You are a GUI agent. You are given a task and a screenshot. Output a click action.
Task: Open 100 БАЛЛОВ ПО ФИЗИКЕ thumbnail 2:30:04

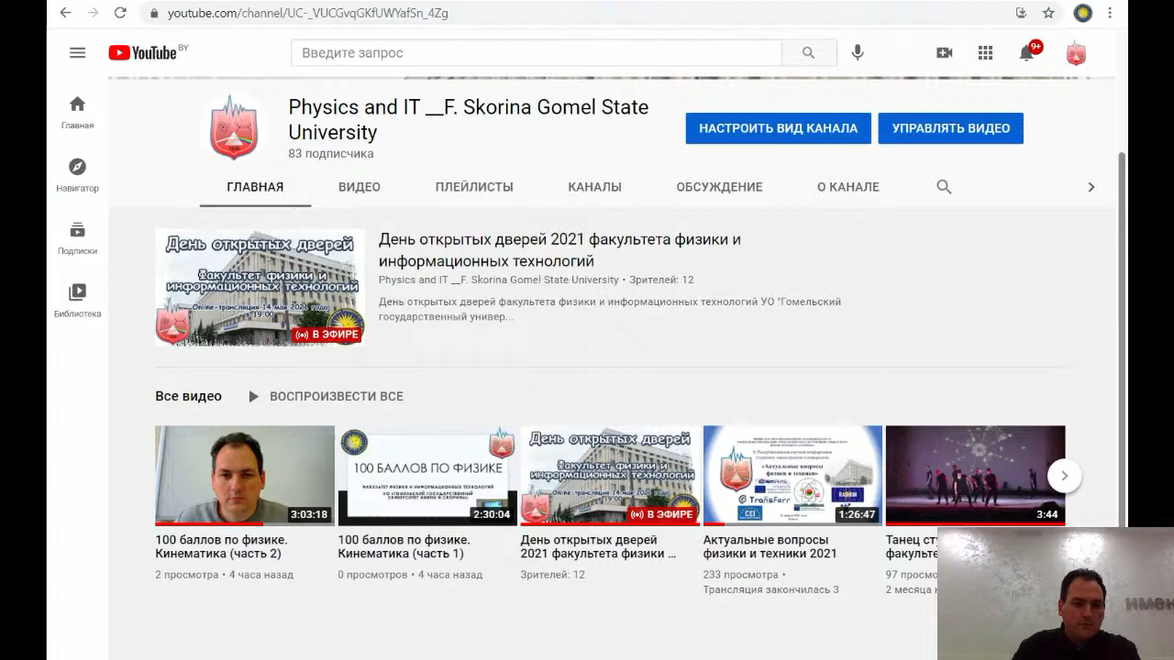point(428,475)
